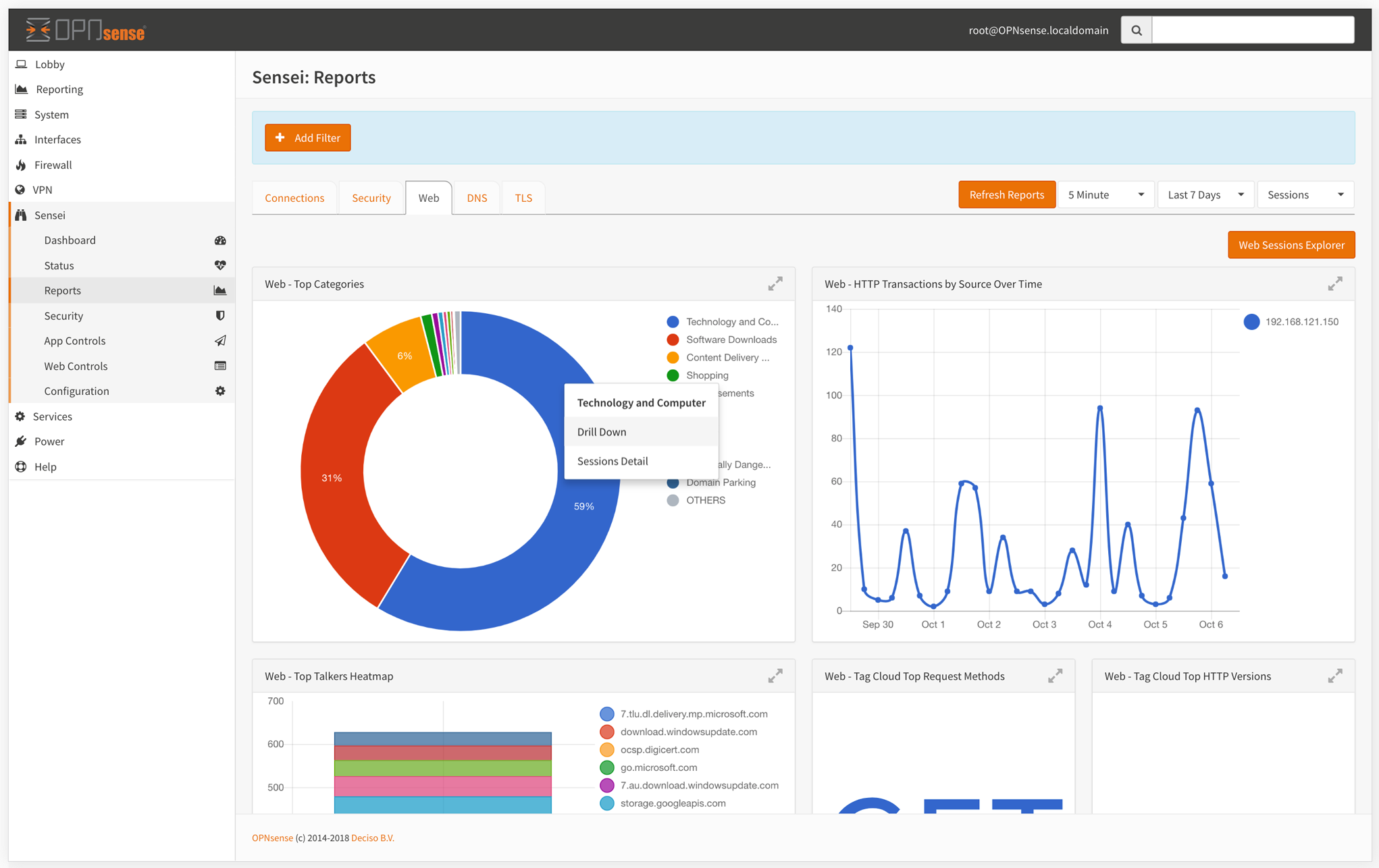Viewport: 1379px width, 868px height.
Task: Toggle Domain Parking legend entry
Action: (x=711, y=483)
